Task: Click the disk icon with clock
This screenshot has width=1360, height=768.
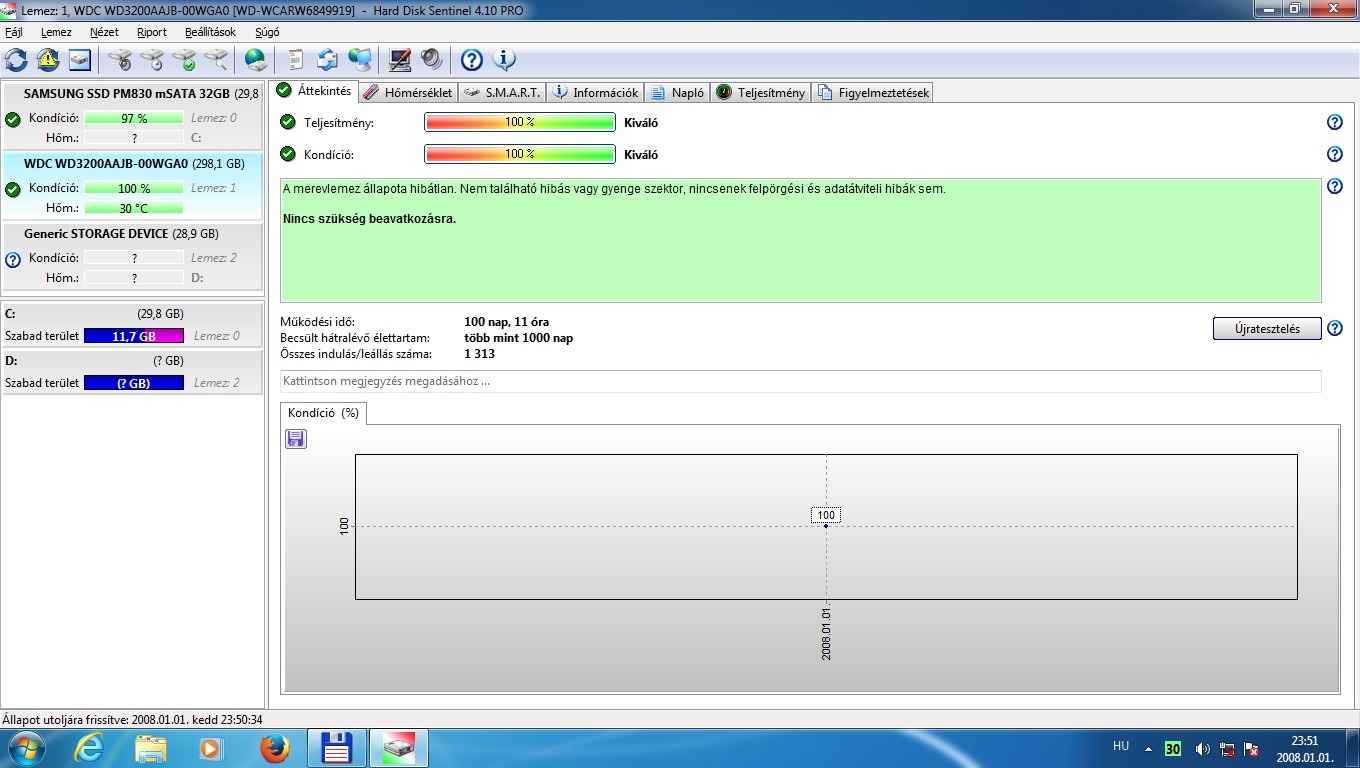Action: (153, 60)
